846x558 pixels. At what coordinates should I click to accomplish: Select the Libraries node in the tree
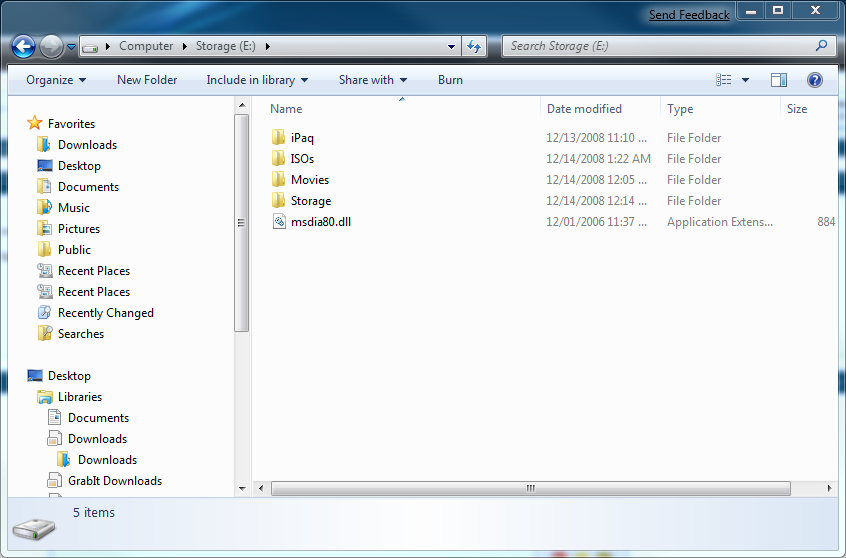(80, 397)
